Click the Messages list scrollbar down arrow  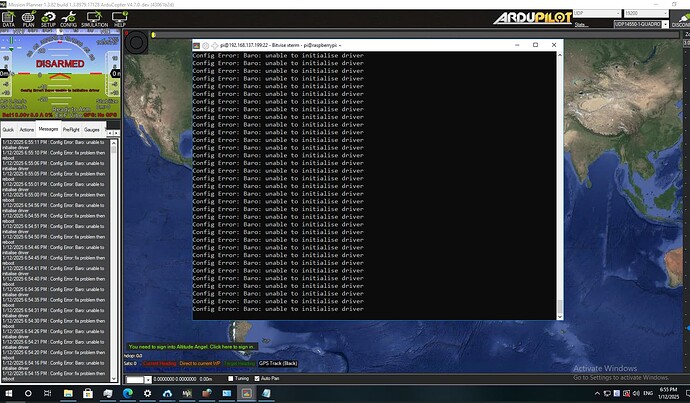click(114, 378)
